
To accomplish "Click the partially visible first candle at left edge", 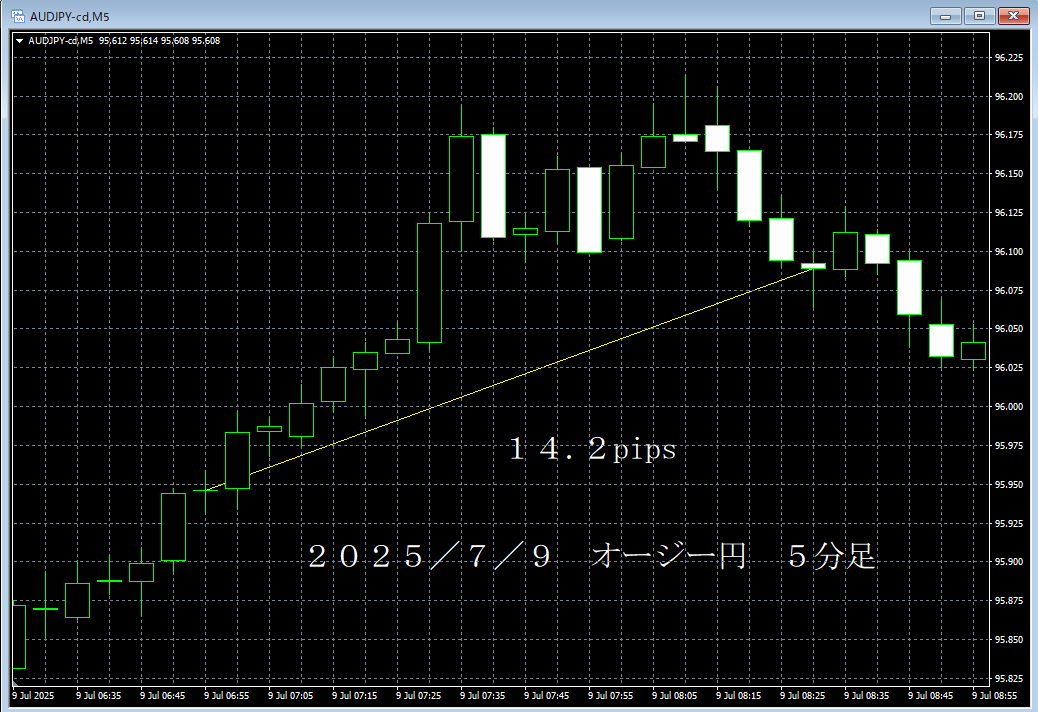I will [x=19, y=636].
